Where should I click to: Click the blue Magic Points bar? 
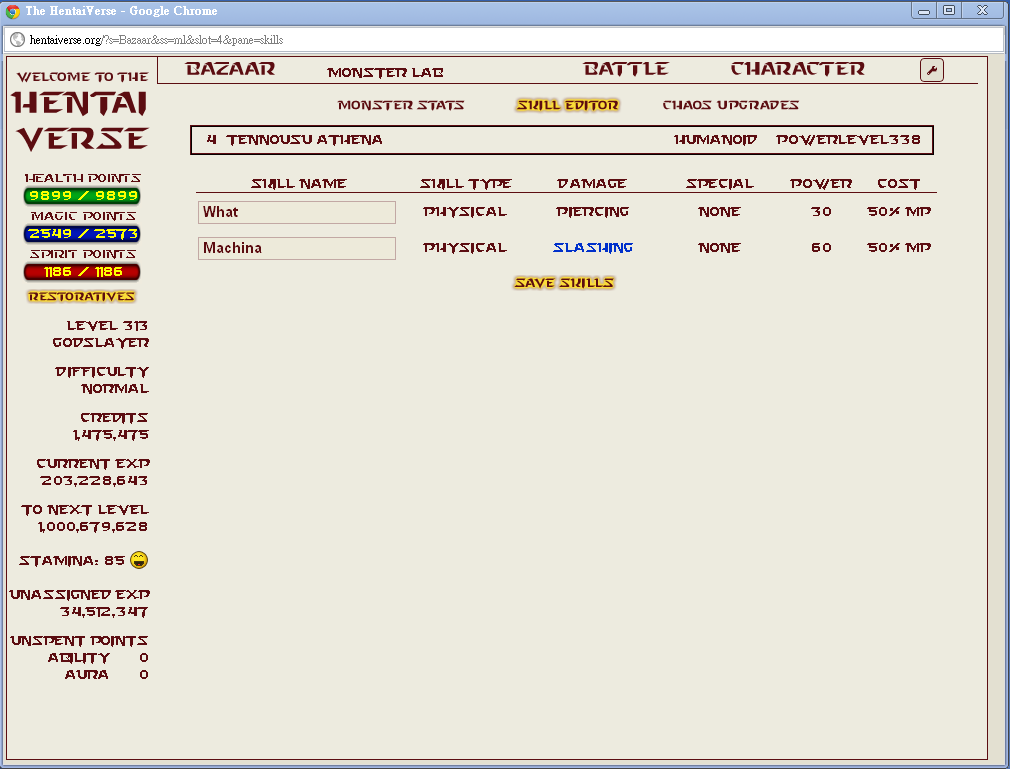[83, 234]
